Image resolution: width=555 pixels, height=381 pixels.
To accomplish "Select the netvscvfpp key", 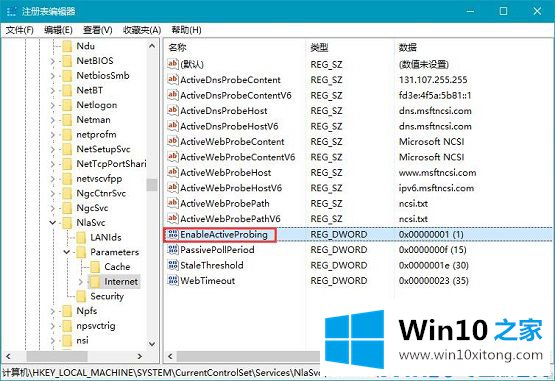I will click(x=99, y=179).
